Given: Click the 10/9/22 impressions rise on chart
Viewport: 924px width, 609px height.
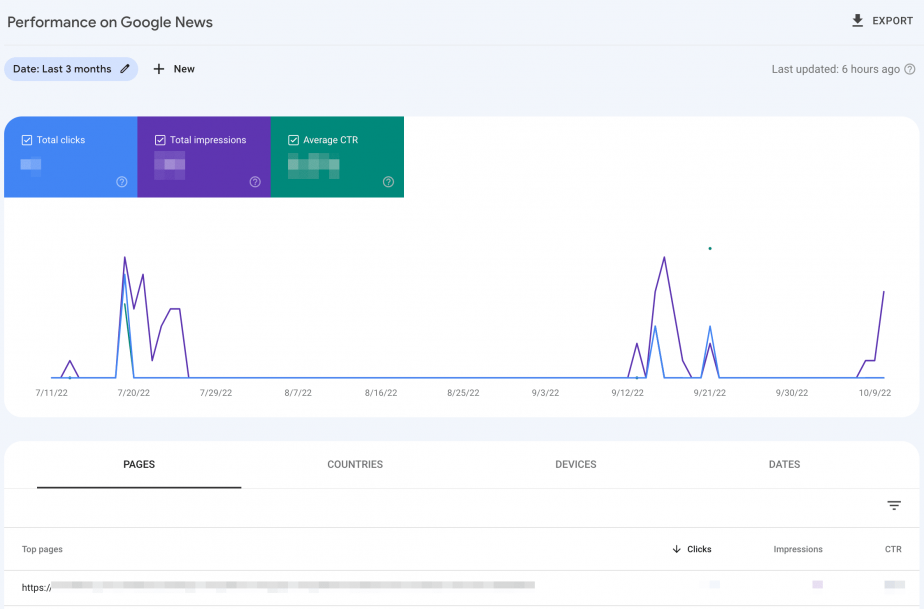Looking at the screenshot, I should coord(883,293).
